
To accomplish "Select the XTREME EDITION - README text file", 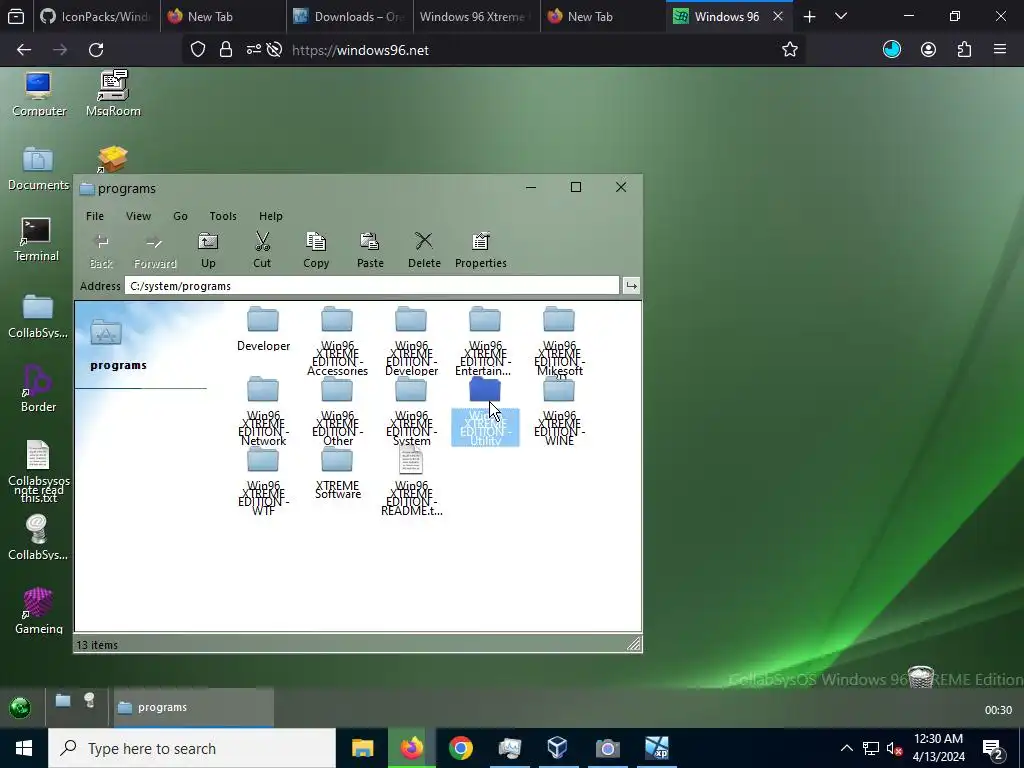I will [411, 482].
